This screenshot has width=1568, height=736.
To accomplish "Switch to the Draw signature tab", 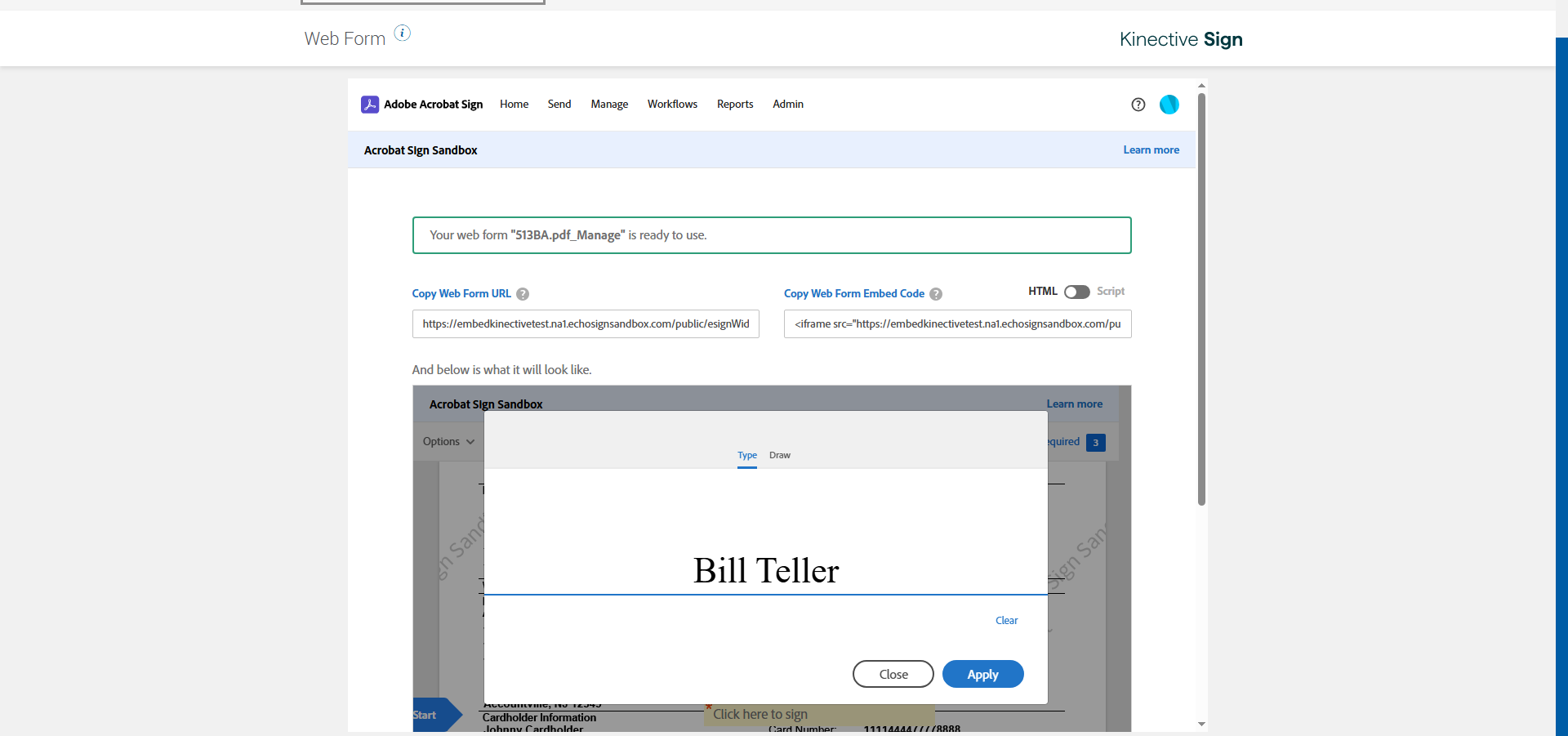I will click(780, 456).
